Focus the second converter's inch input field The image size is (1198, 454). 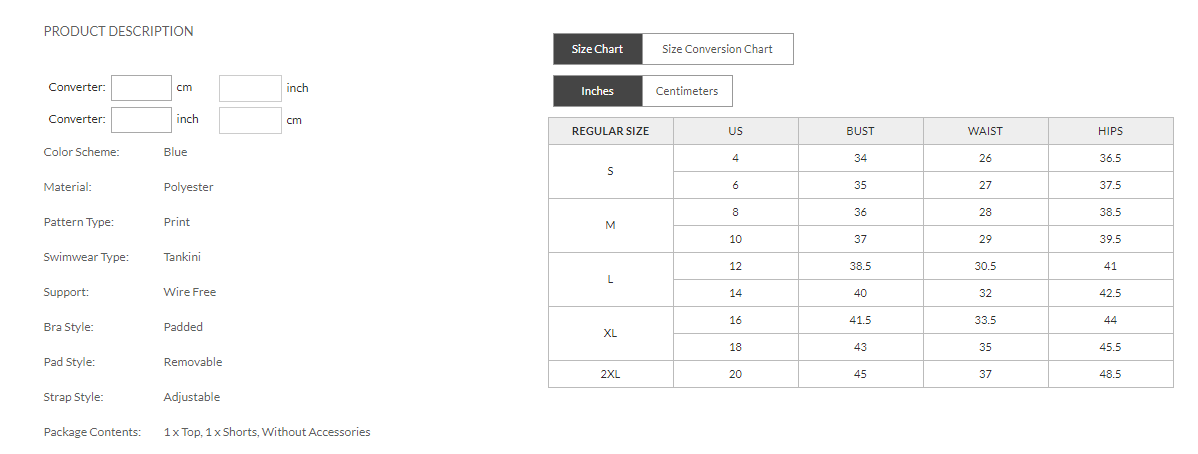tap(141, 120)
